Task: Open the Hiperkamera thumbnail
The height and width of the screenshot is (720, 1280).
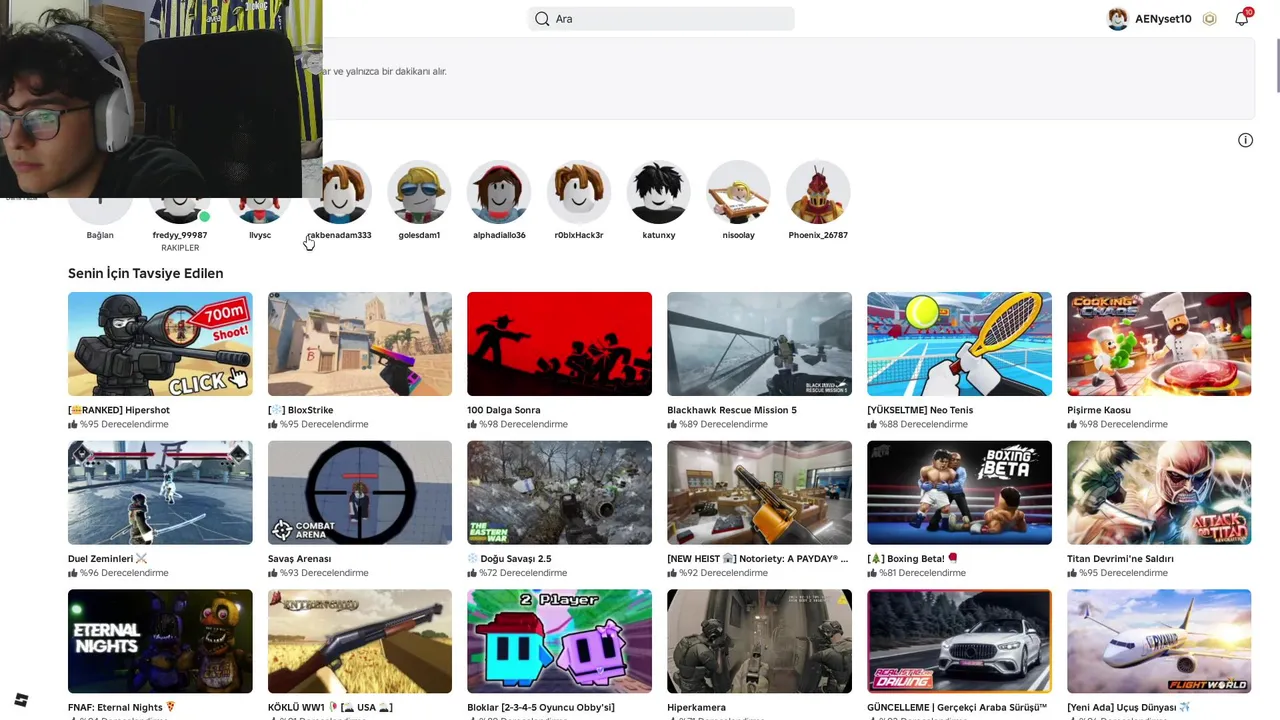Action: (759, 641)
